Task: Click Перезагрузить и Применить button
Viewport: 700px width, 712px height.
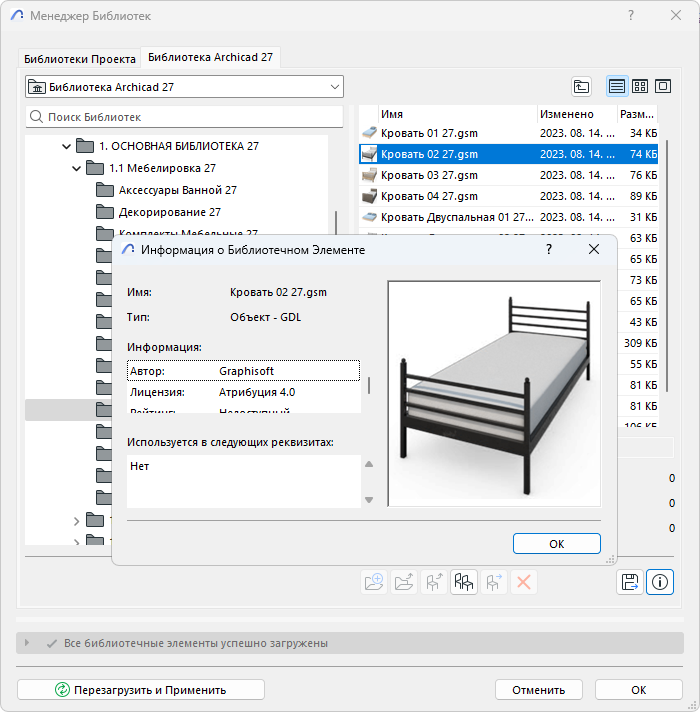Action: click(141, 689)
